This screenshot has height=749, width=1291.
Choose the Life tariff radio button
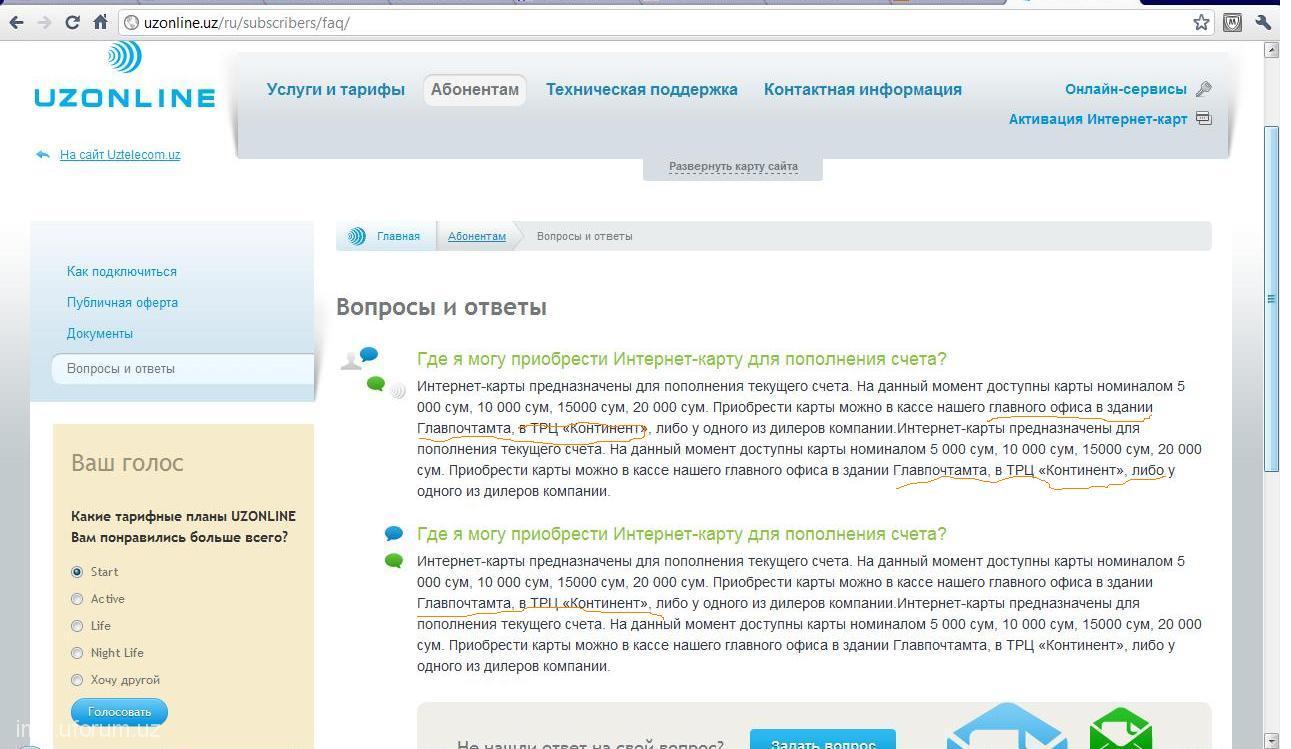click(77, 626)
